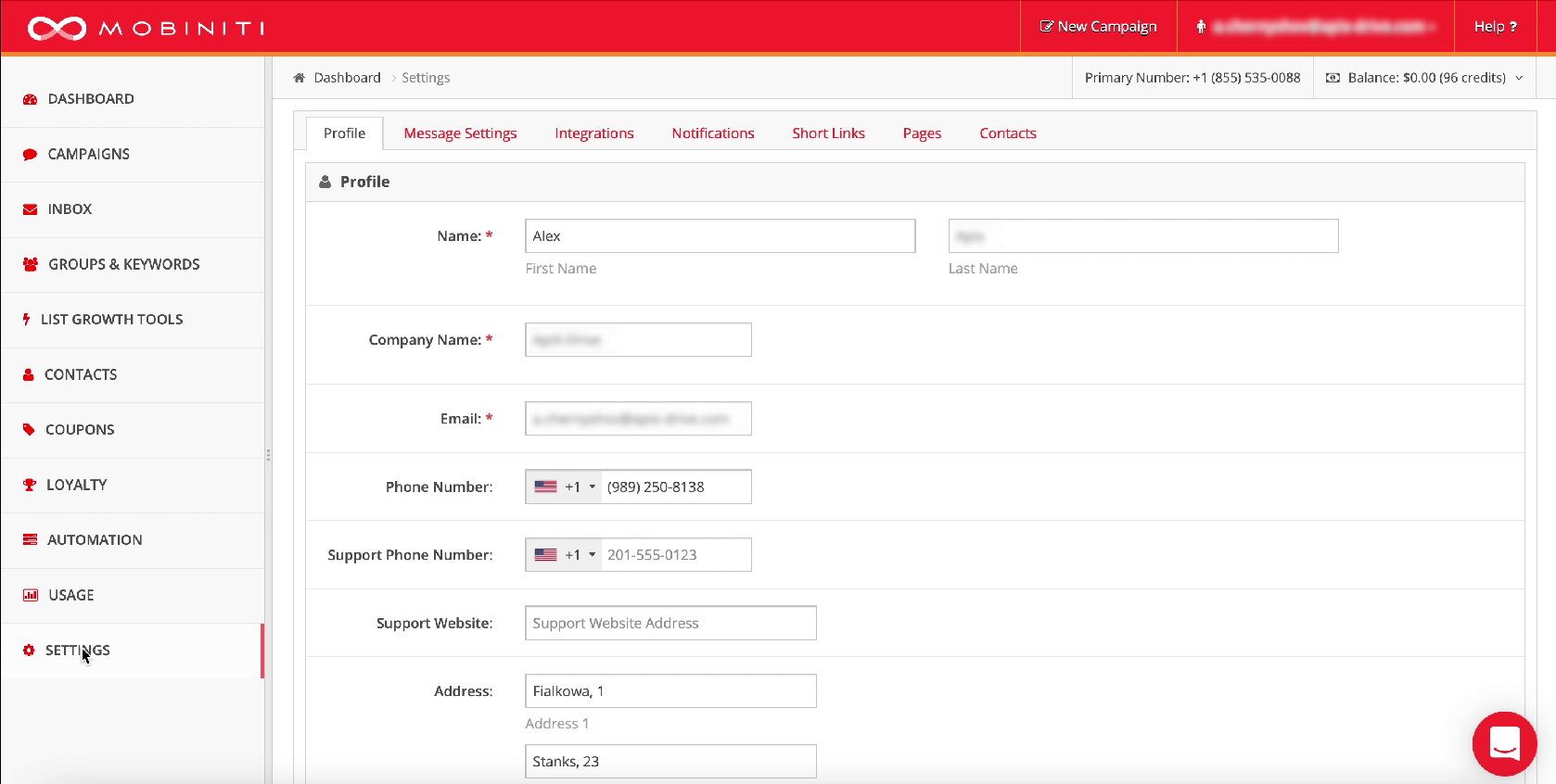This screenshot has height=784, width=1556.
Task: Click the Support Phone Number input field
Action: pyautogui.click(x=676, y=555)
